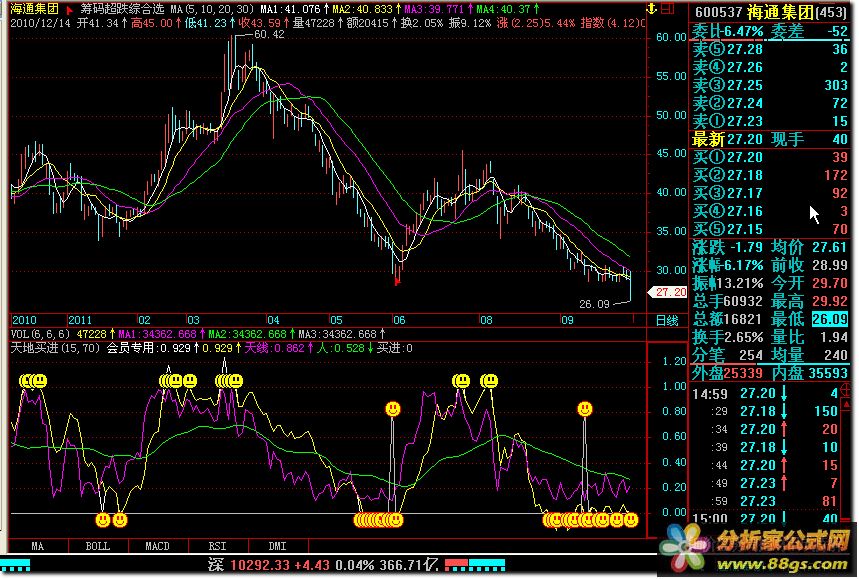Click the 卖① 27.23 ask row
The image size is (859, 579).
pos(770,121)
